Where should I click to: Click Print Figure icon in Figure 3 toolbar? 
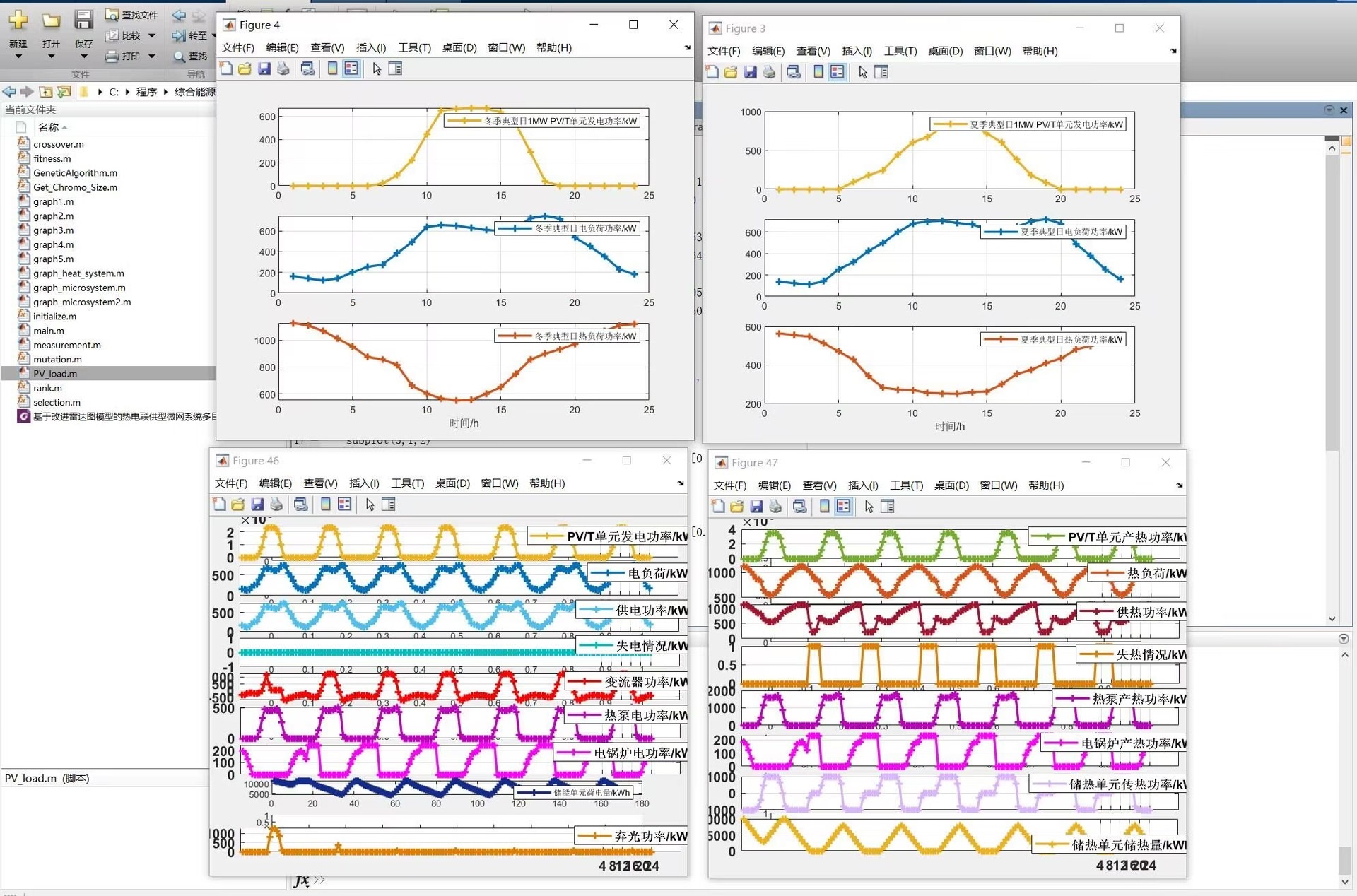[x=770, y=72]
